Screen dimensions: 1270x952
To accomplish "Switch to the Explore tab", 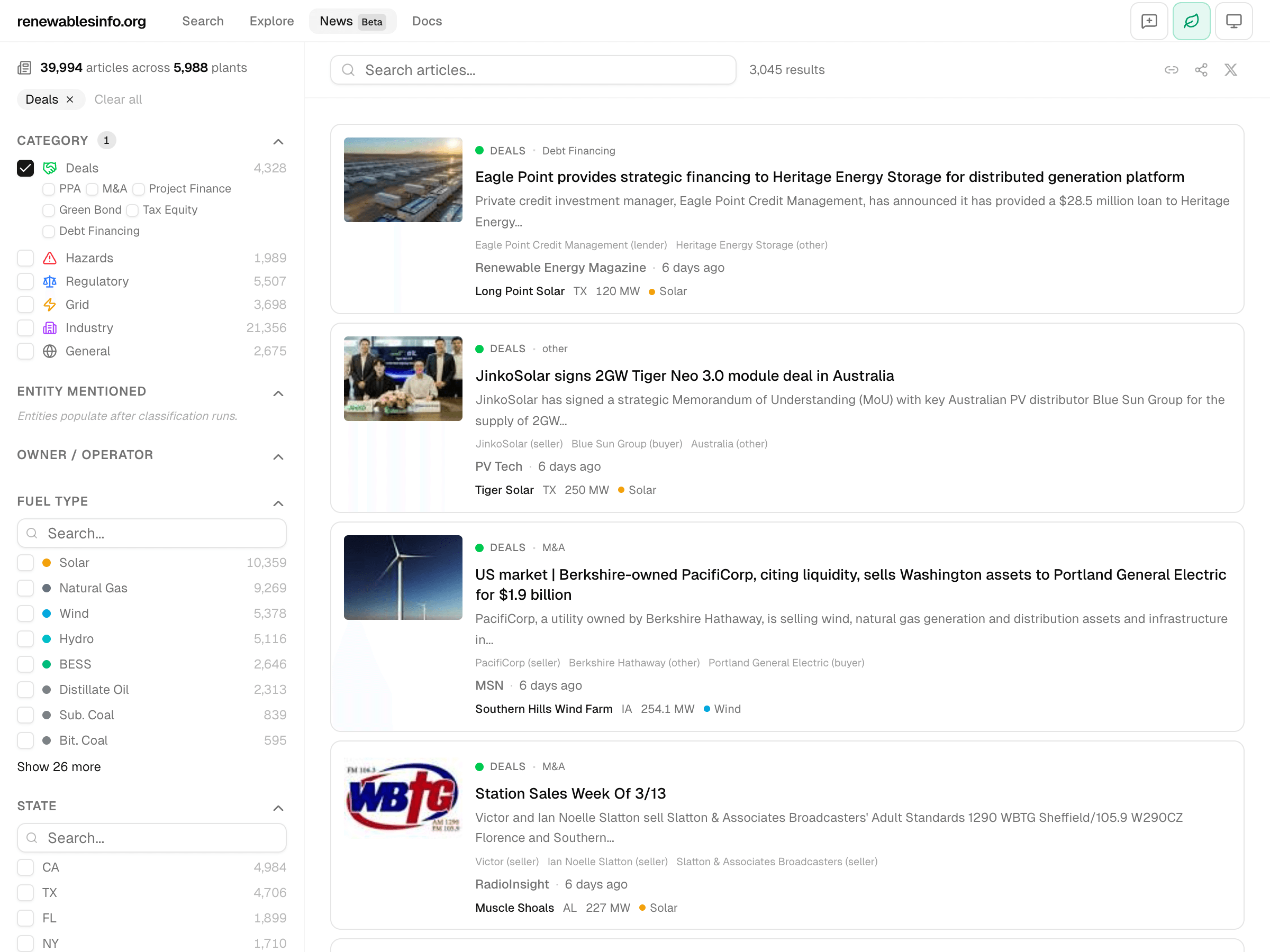I will tap(271, 21).
